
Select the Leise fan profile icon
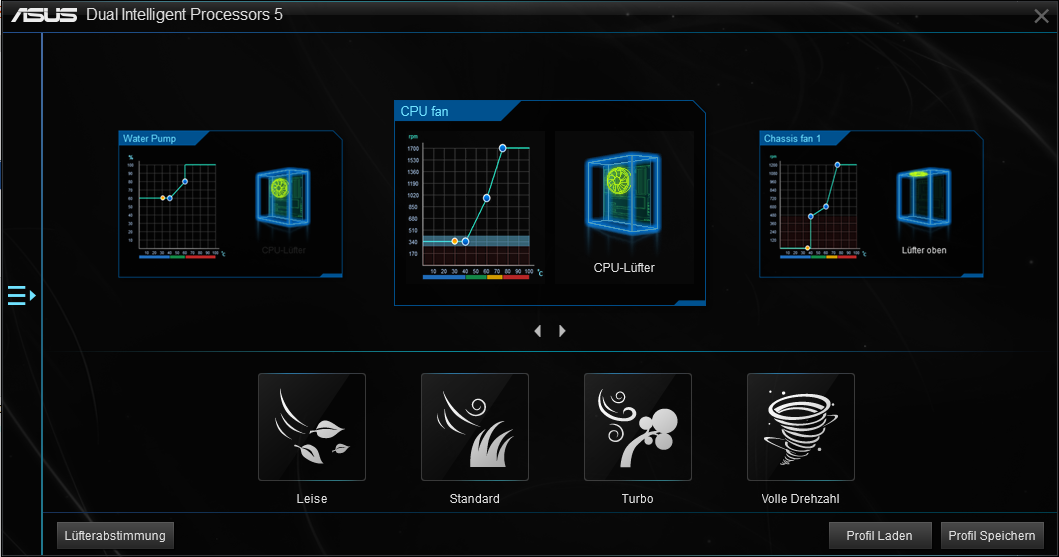312,427
